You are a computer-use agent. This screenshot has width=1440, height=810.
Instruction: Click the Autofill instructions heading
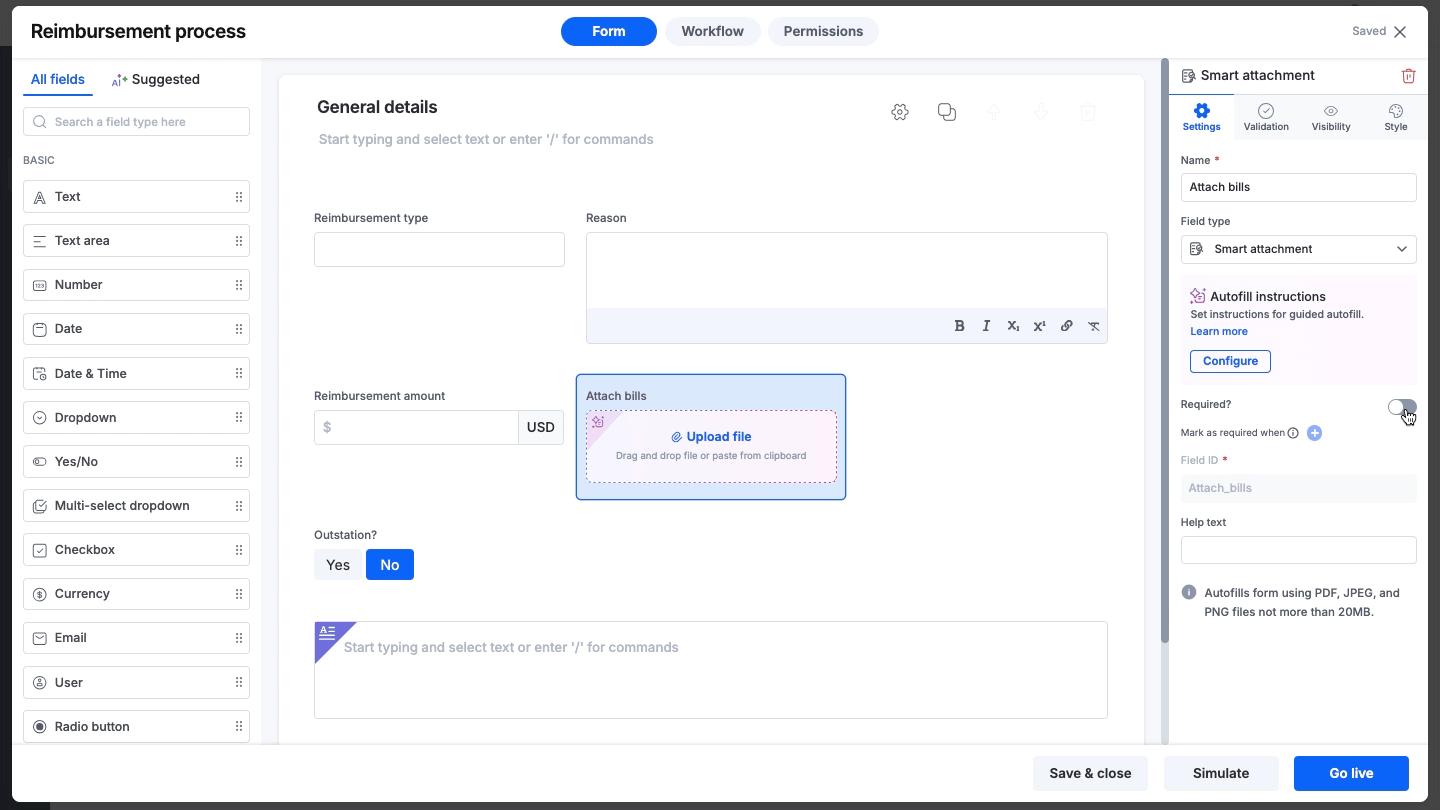[x=1268, y=296]
